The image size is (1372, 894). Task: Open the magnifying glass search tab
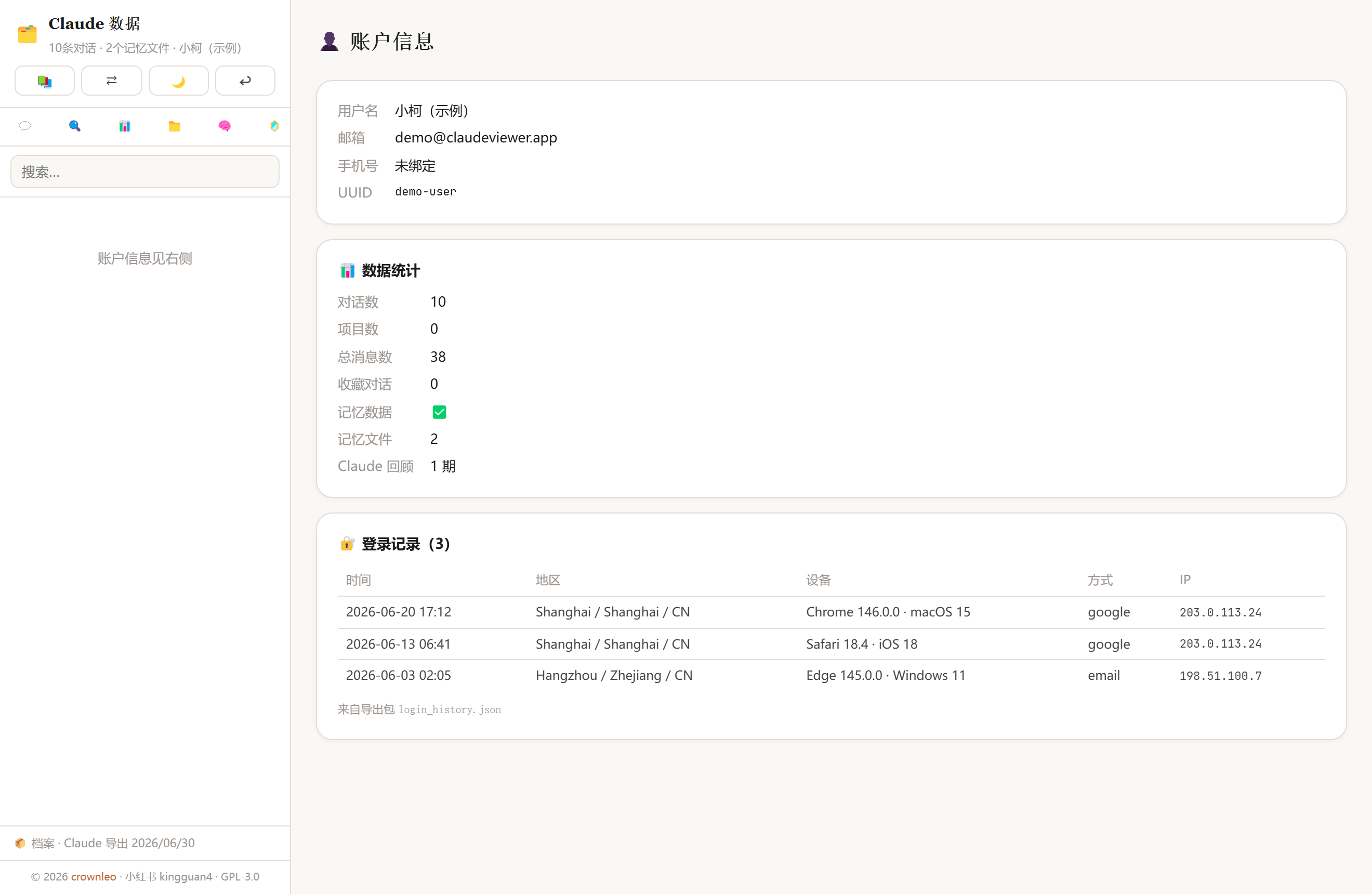pos(74,126)
